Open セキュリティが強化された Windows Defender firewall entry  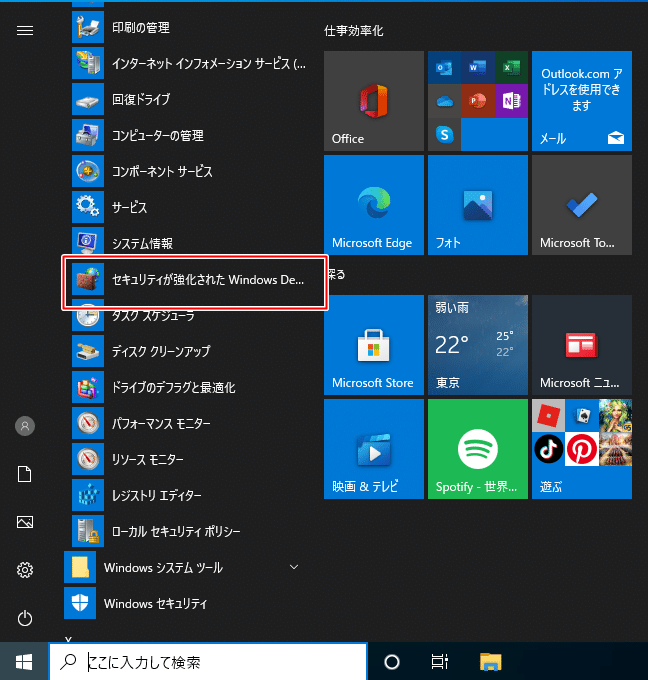point(195,280)
